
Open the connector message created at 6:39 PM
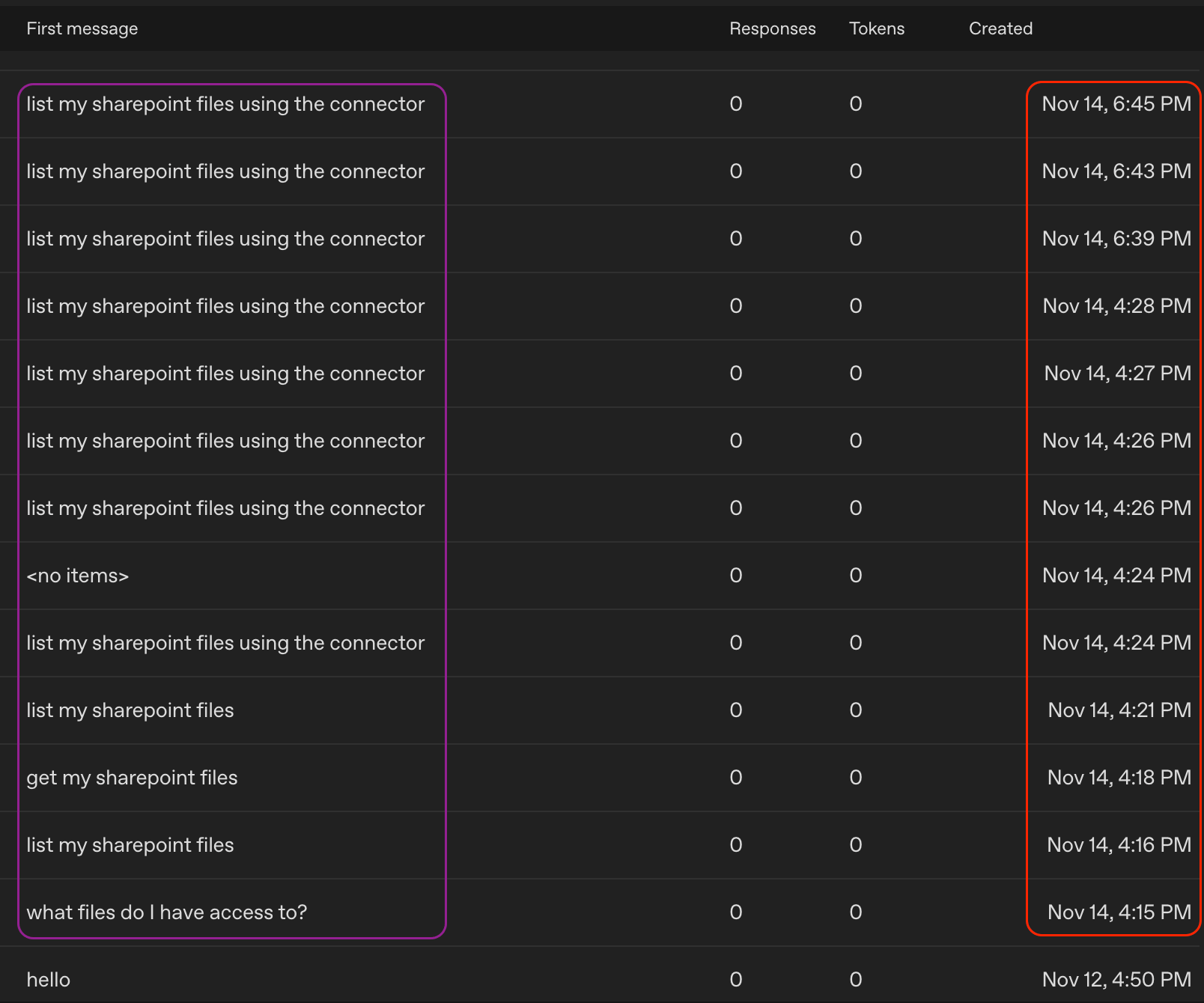pyautogui.click(x=225, y=239)
